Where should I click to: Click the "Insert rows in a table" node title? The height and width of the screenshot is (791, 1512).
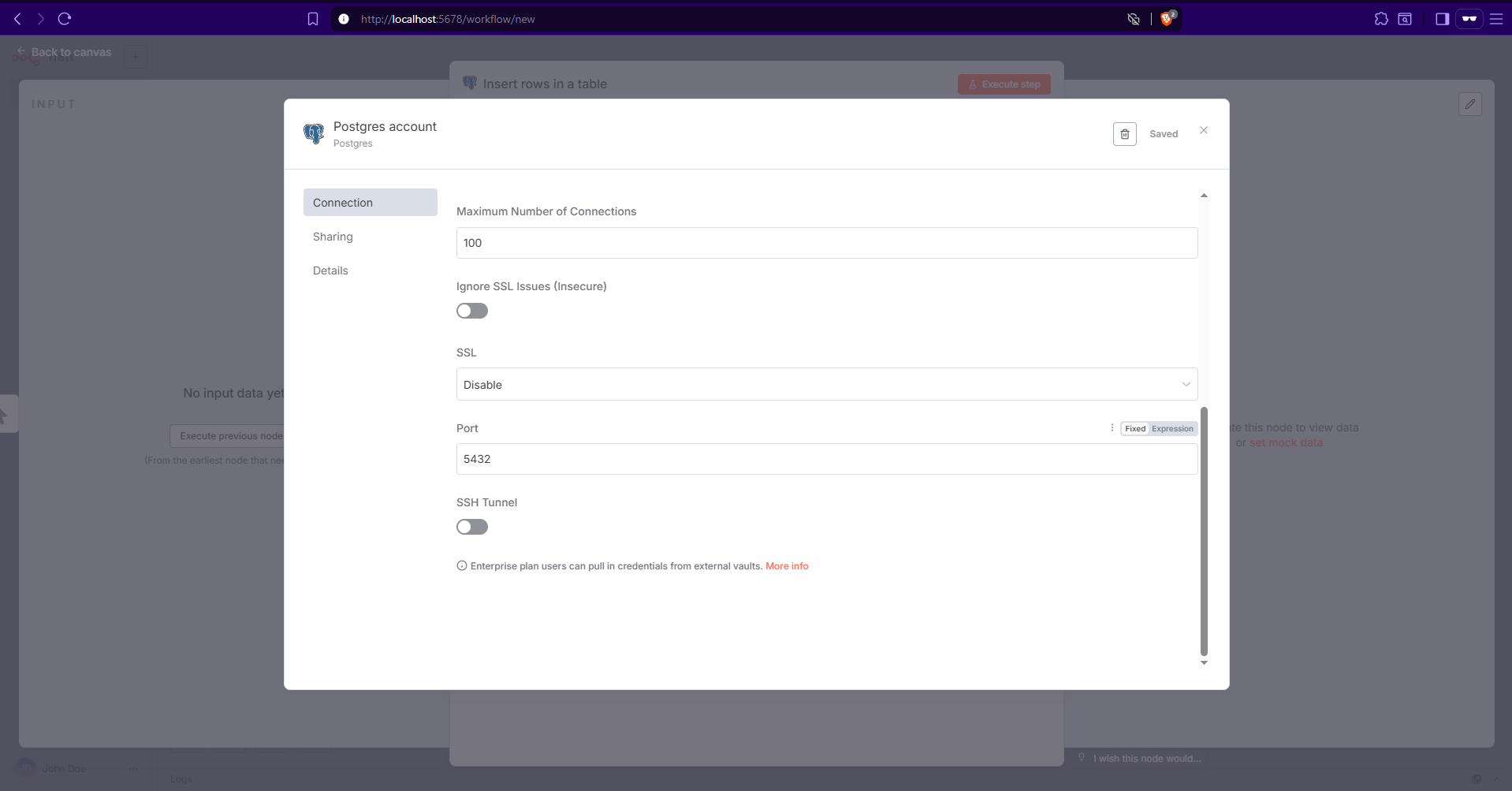click(545, 84)
